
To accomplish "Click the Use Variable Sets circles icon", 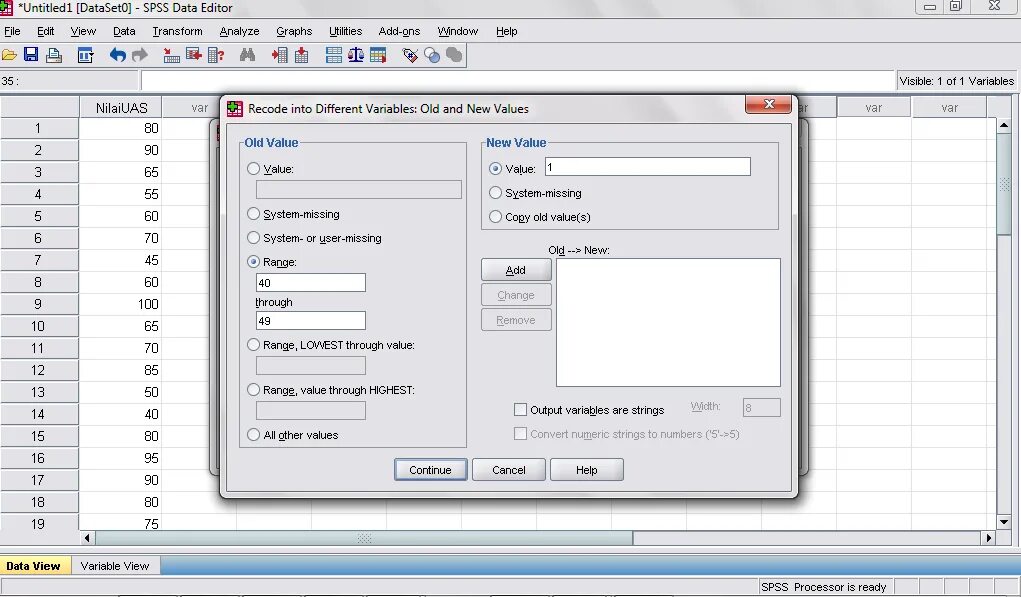I will point(432,56).
